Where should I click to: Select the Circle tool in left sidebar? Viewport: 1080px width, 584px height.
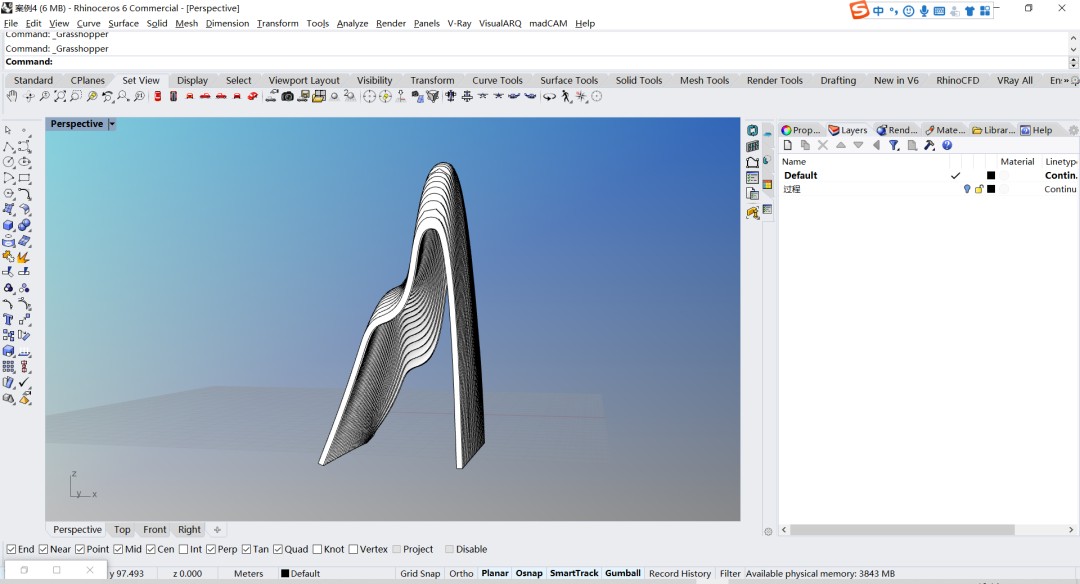coord(8,162)
